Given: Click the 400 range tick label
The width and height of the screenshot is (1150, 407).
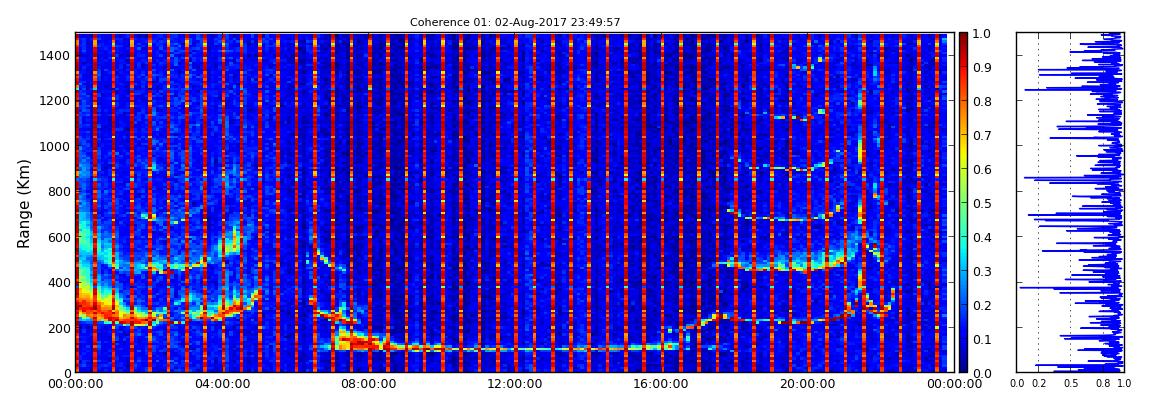Looking at the screenshot, I should (59, 283).
